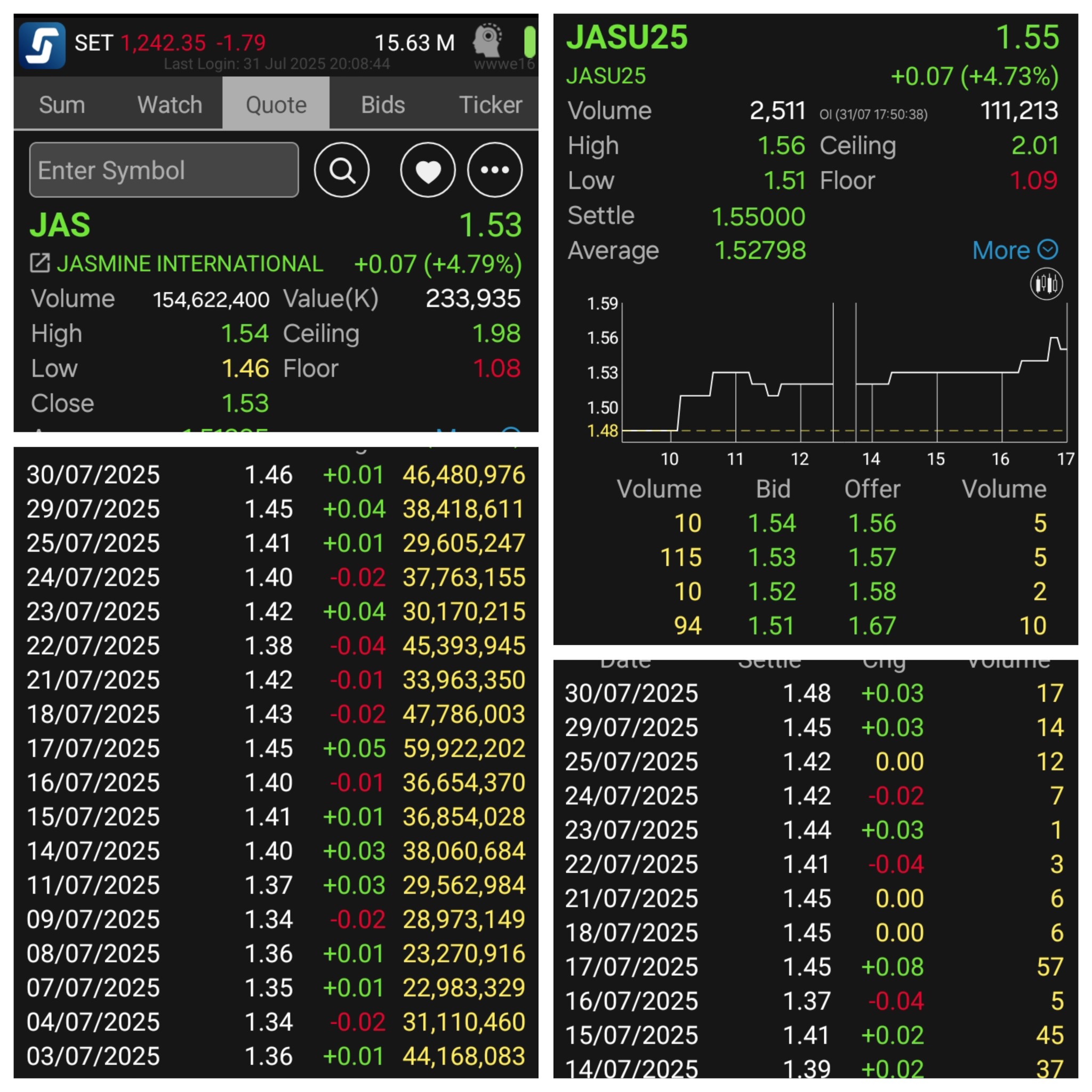This screenshot has height=1092, width=1092.
Task: Open the Sum tab
Action: click(x=62, y=105)
